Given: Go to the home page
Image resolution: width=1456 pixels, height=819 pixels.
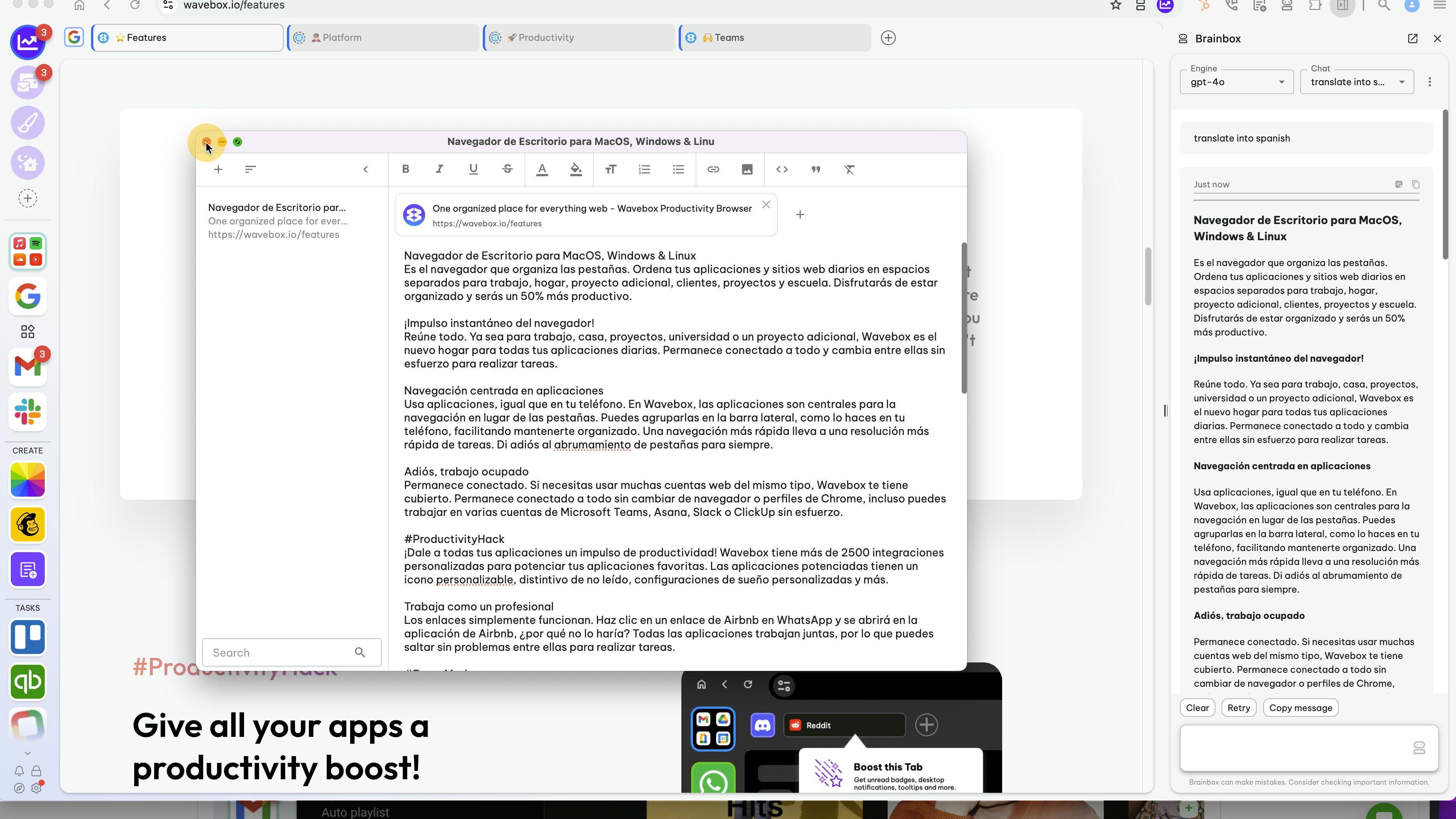Looking at the screenshot, I should tap(79, 6).
